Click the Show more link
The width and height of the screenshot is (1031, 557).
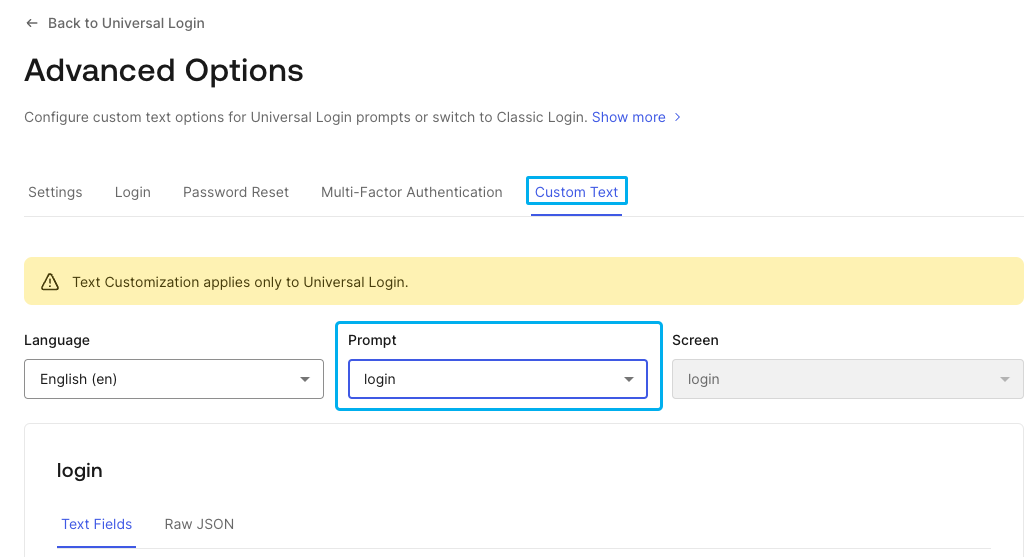[x=628, y=117]
